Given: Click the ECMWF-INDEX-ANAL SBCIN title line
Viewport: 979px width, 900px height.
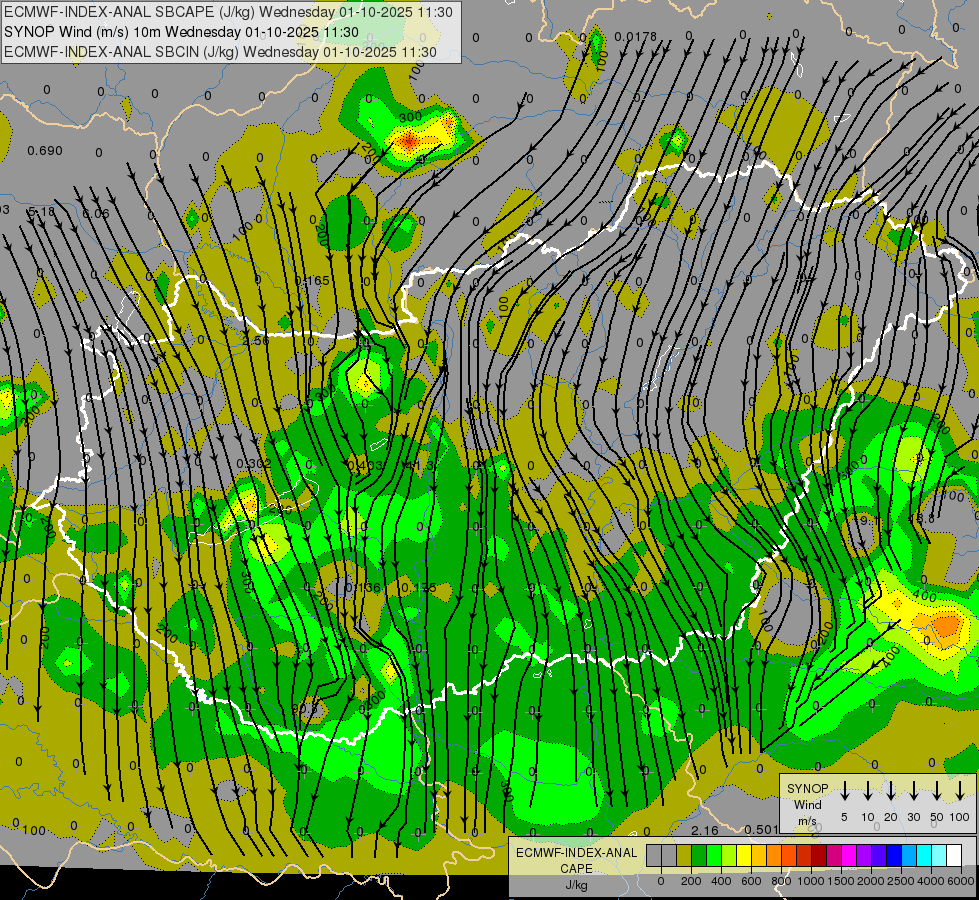Looking at the screenshot, I should click(x=220, y=52).
